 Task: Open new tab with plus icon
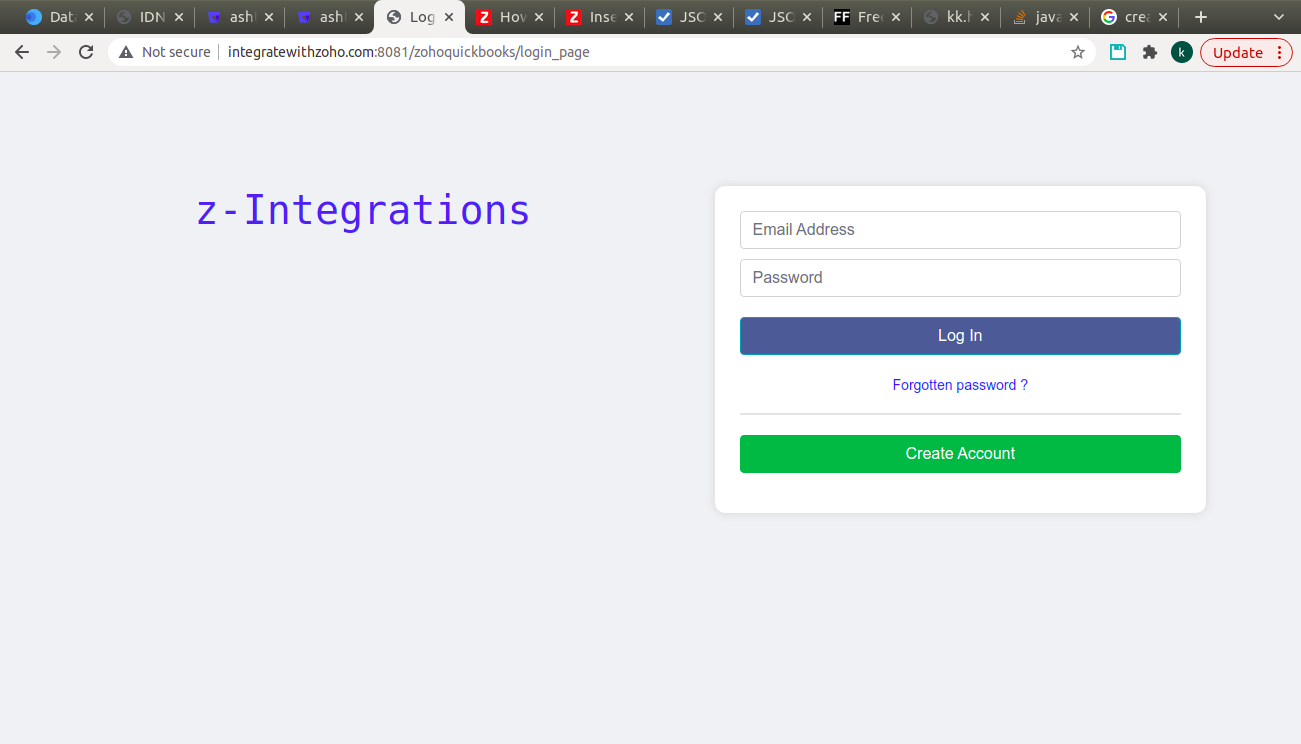(1201, 17)
